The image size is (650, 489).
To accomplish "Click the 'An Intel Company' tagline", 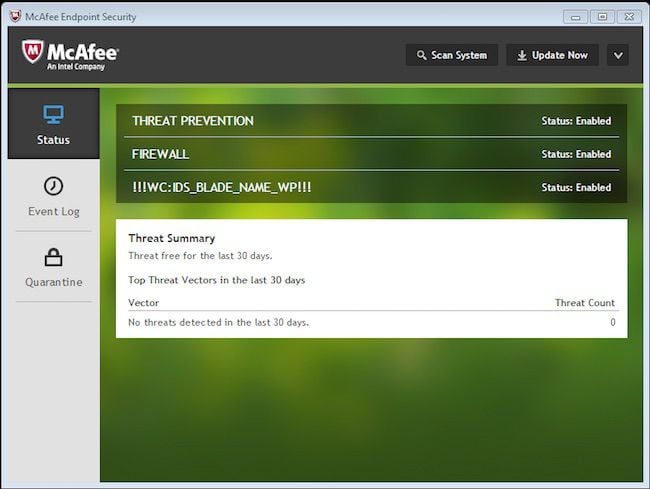I will click(x=76, y=67).
